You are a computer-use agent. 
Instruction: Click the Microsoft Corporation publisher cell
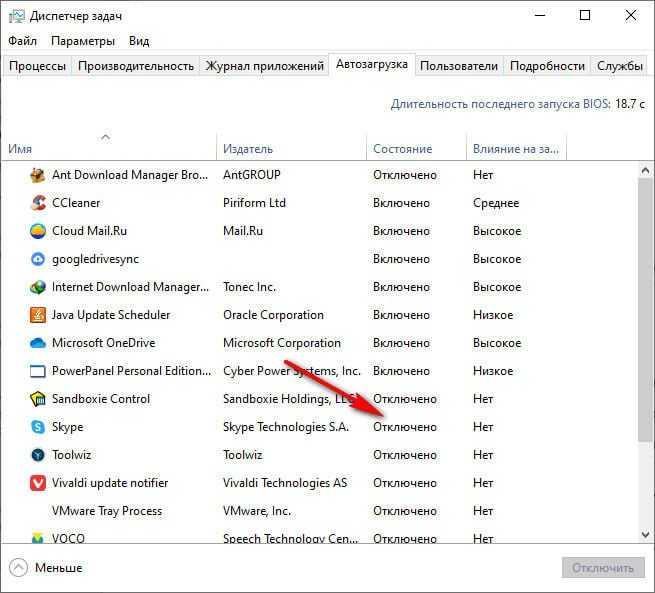(282, 343)
